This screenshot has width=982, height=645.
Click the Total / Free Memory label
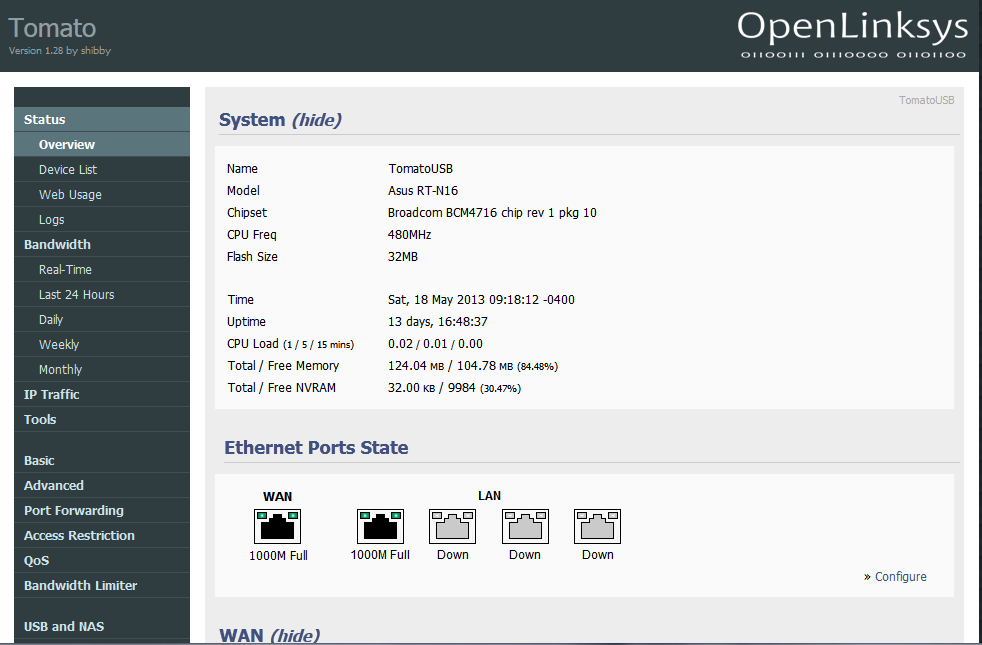283,366
